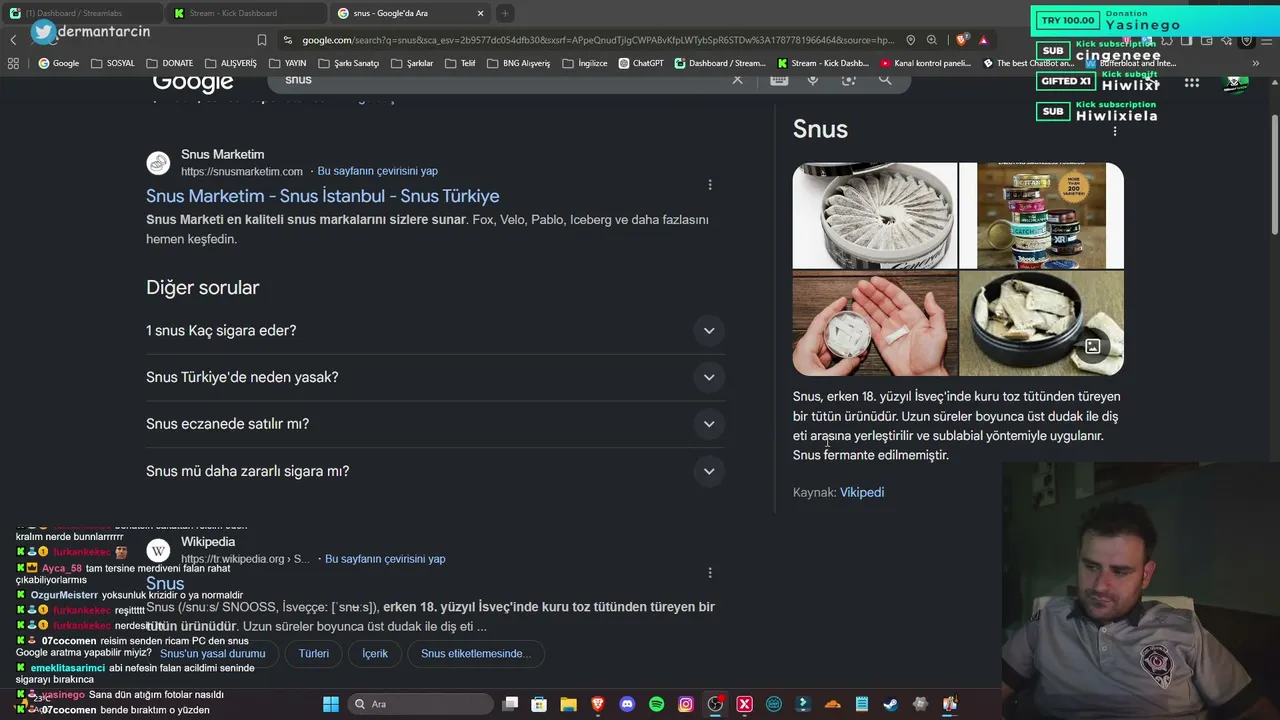Image resolution: width=1280 pixels, height=720 pixels.
Task: Open the Brave Shields icon
Action: pyautogui.click(x=962, y=40)
